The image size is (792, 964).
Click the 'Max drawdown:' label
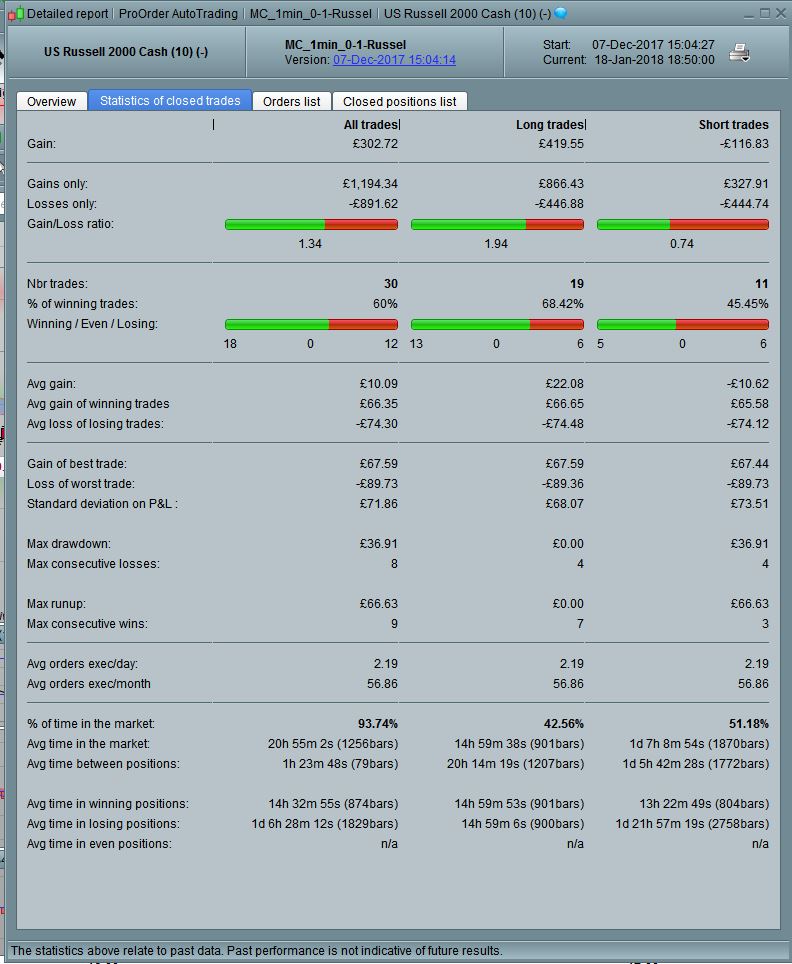pos(69,544)
